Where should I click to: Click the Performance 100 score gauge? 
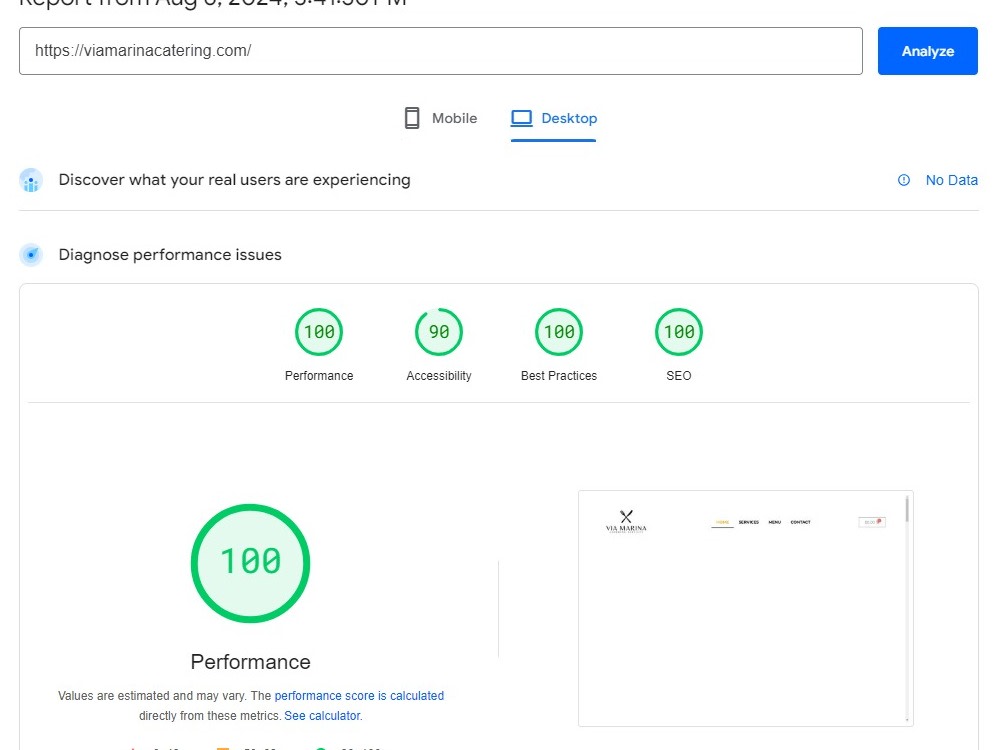point(319,332)
